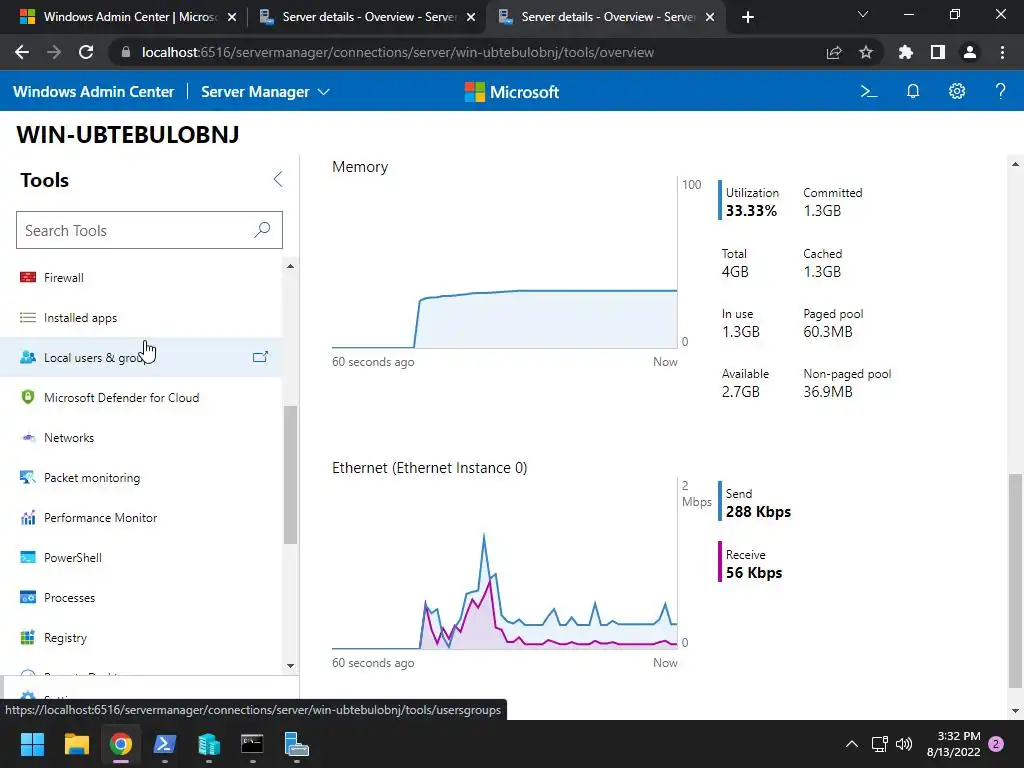Pop out Local users & groups tool
Screen dimensions: 1024x768
[x=261, y=357]
